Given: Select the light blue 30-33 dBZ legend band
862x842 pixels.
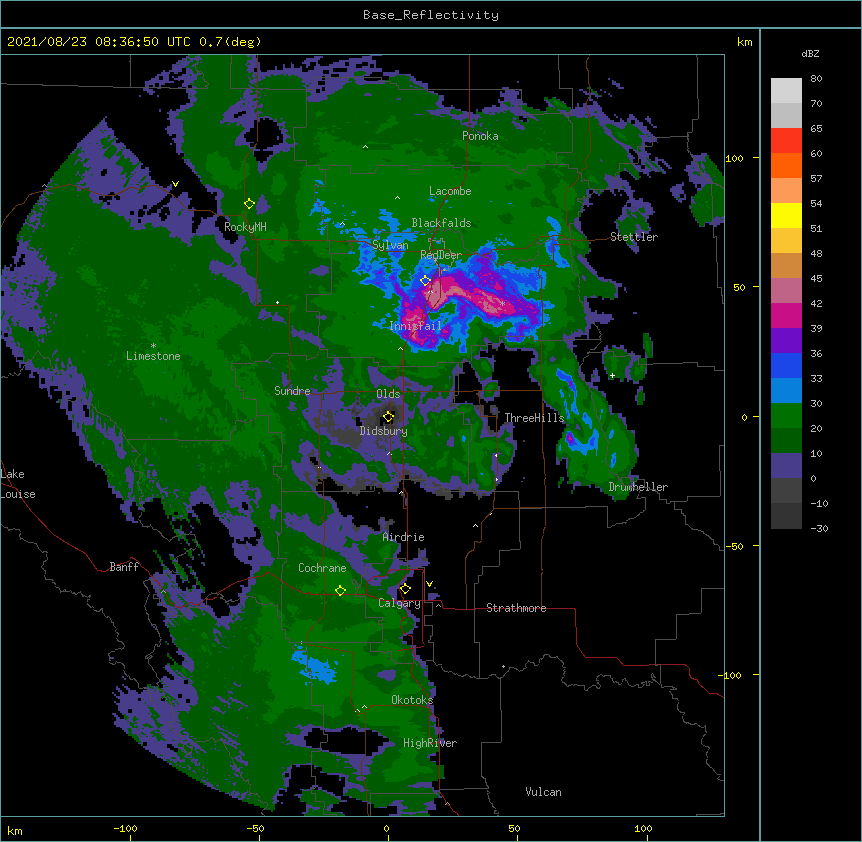Looking at the screenshot, I should point(786,391).
